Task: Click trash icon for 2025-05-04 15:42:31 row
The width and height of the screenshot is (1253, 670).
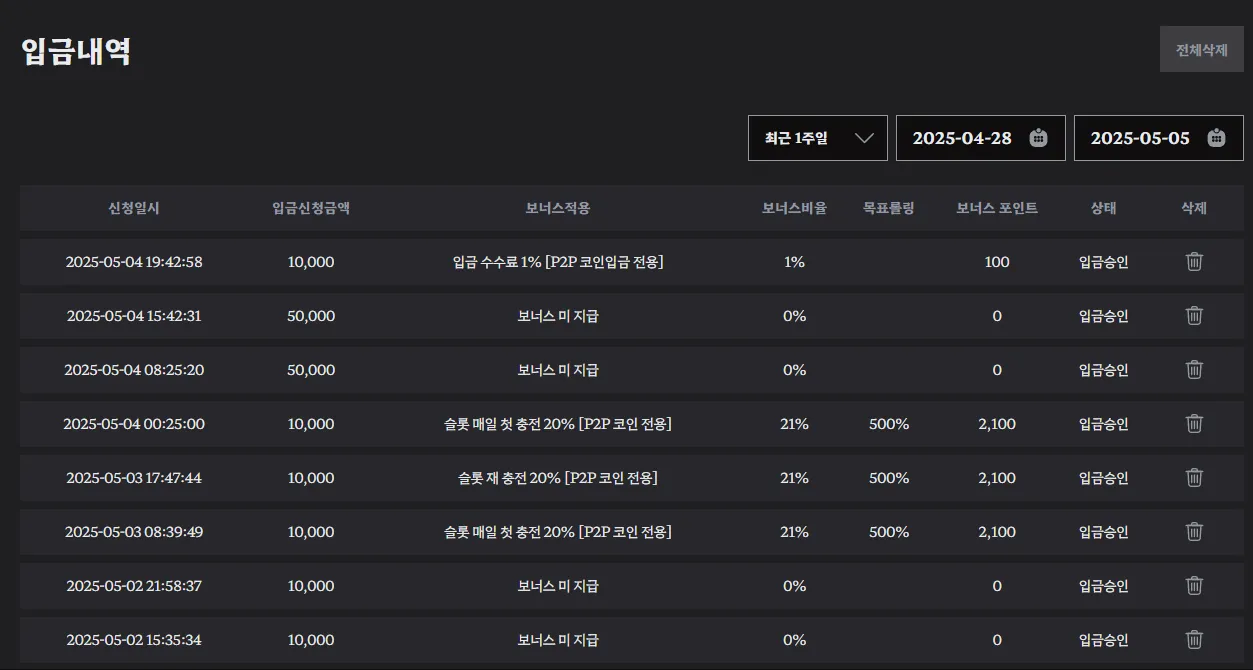Action: click(1194, 316)
